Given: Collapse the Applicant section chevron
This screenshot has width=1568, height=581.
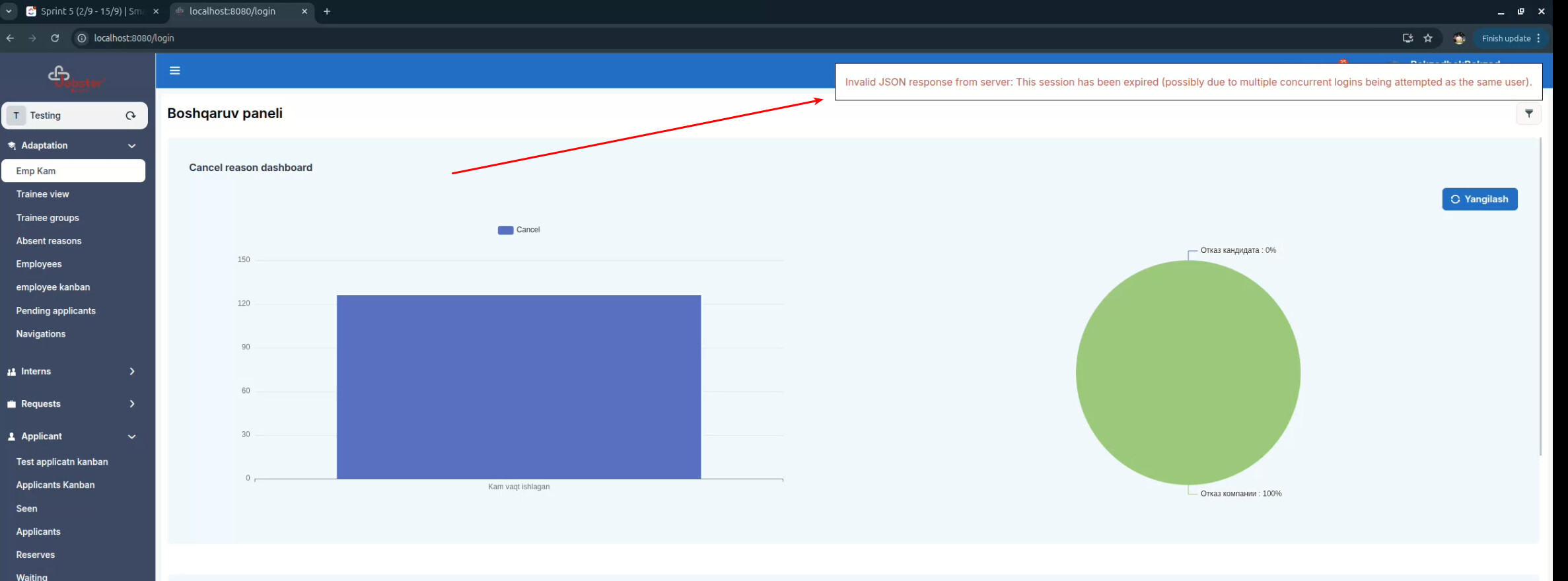Looking at the screenshot, I should tap(132, 436).
